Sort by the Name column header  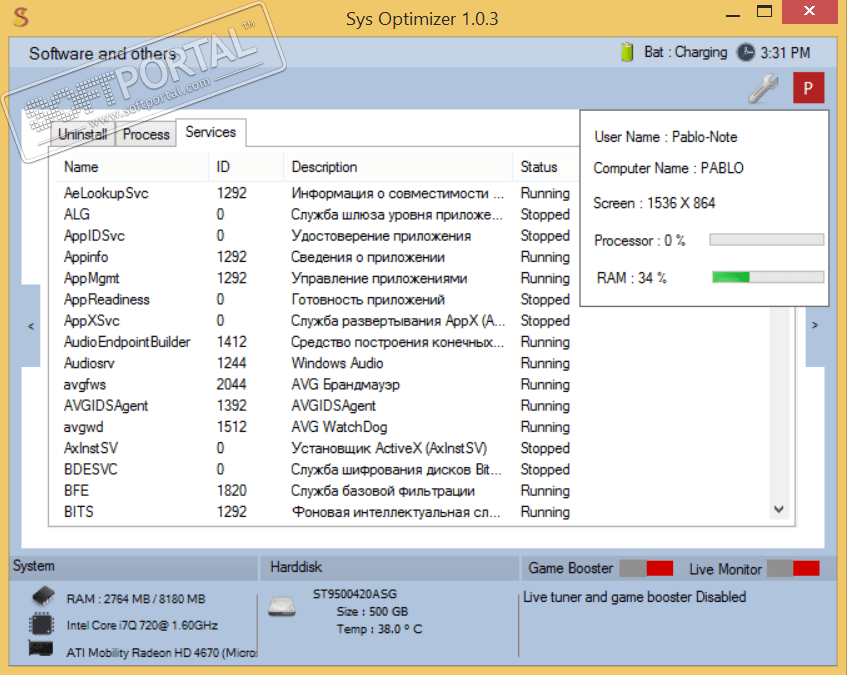(132, 167)
